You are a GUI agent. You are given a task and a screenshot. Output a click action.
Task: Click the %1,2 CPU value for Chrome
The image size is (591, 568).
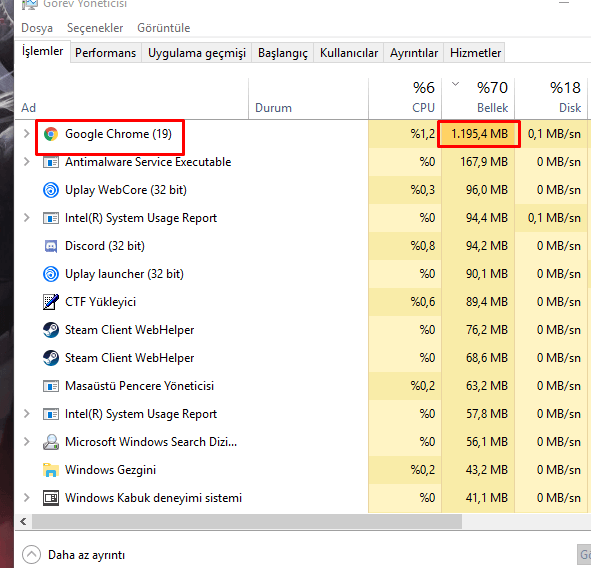point(423,134)
